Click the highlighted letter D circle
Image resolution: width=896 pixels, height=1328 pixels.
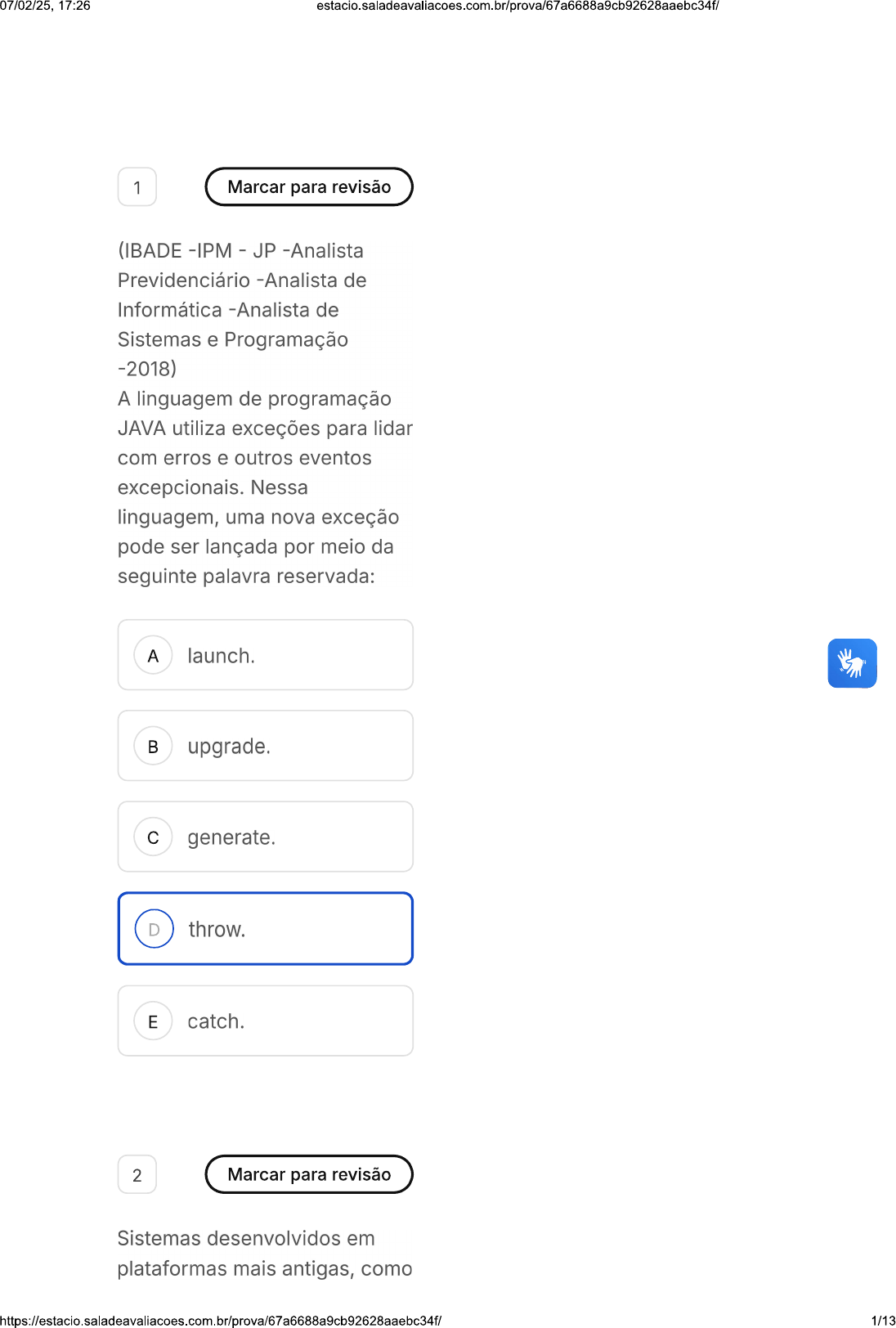(154, 929)
